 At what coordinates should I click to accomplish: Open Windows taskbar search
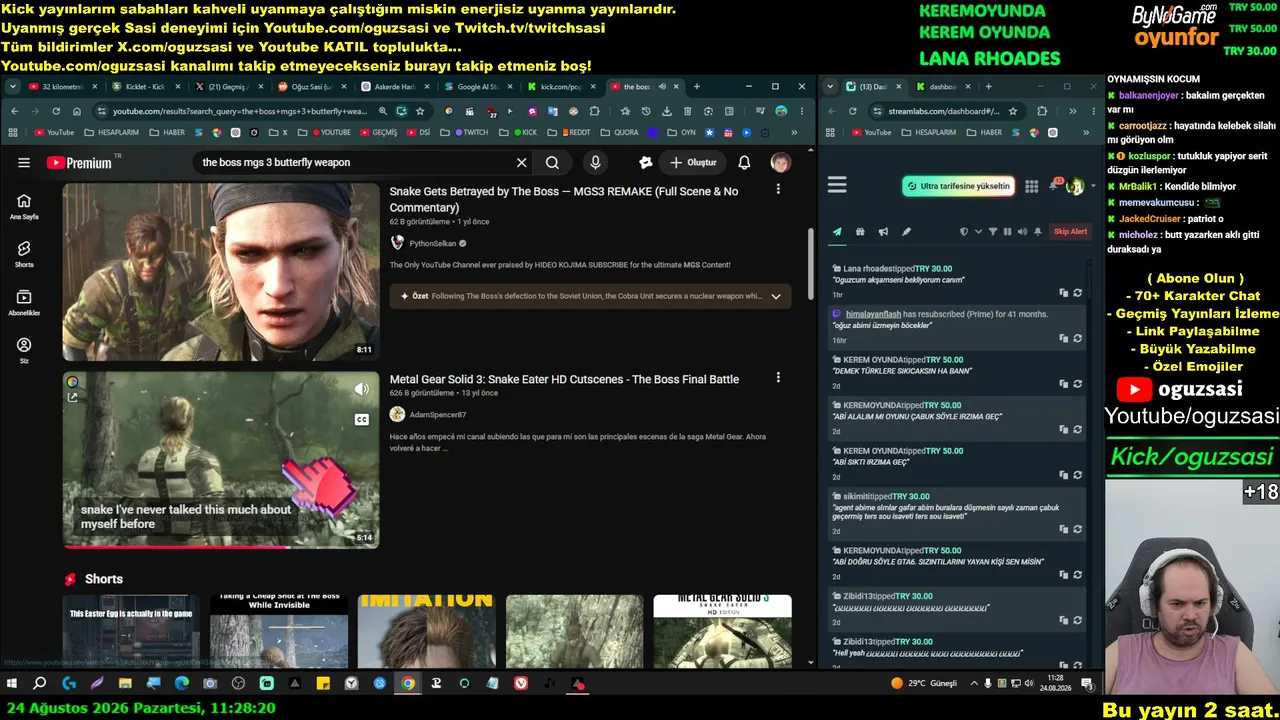pyautogui.click(x=40, y=684)
